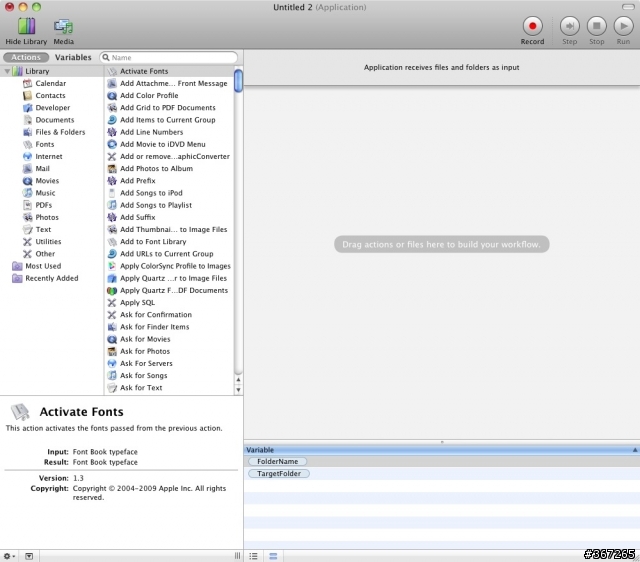The height and width of the screenshot is (562, 640).
Task: Start recording with the Record button
Action: [x=532, y=26]
